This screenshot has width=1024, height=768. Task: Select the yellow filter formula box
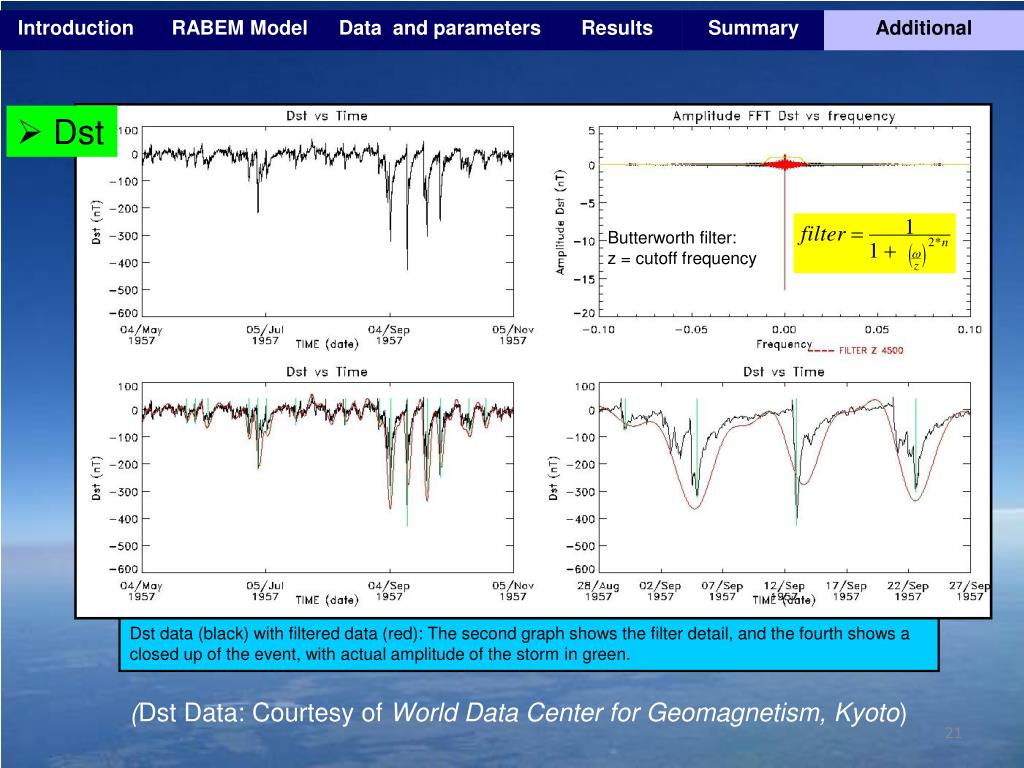pyautogui.click(x=874, y=243)
